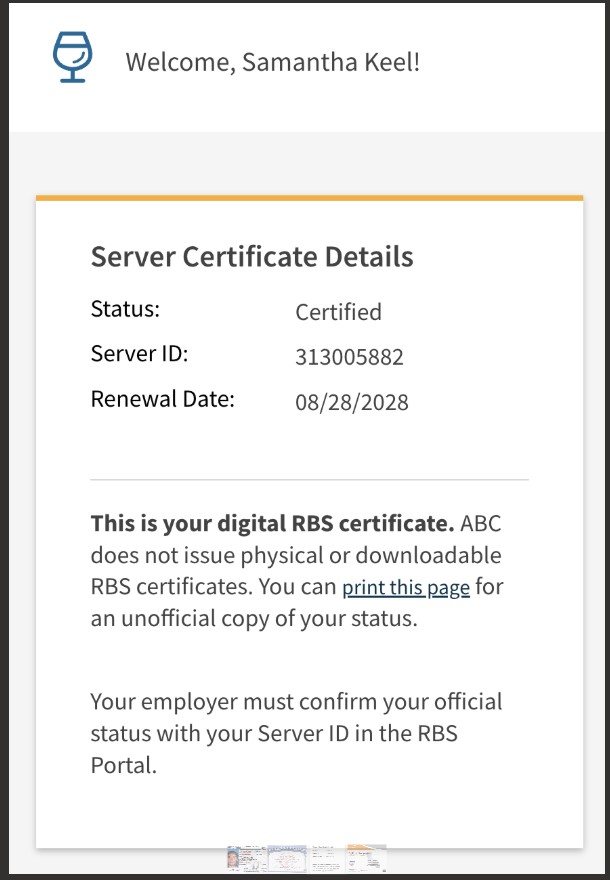
Task: Select the Certified status value
Action: [x=338, y=312]
